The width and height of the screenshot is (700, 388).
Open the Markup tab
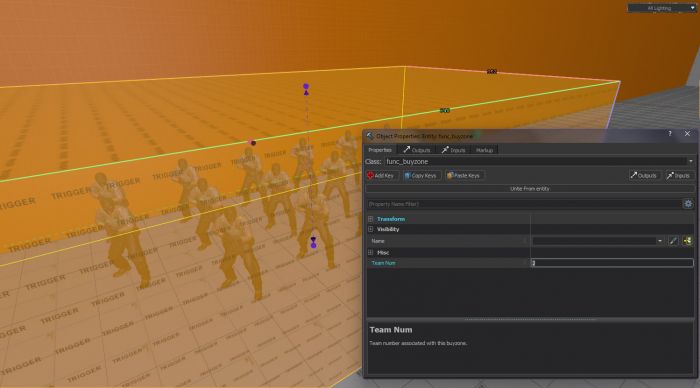coord(484,150)
